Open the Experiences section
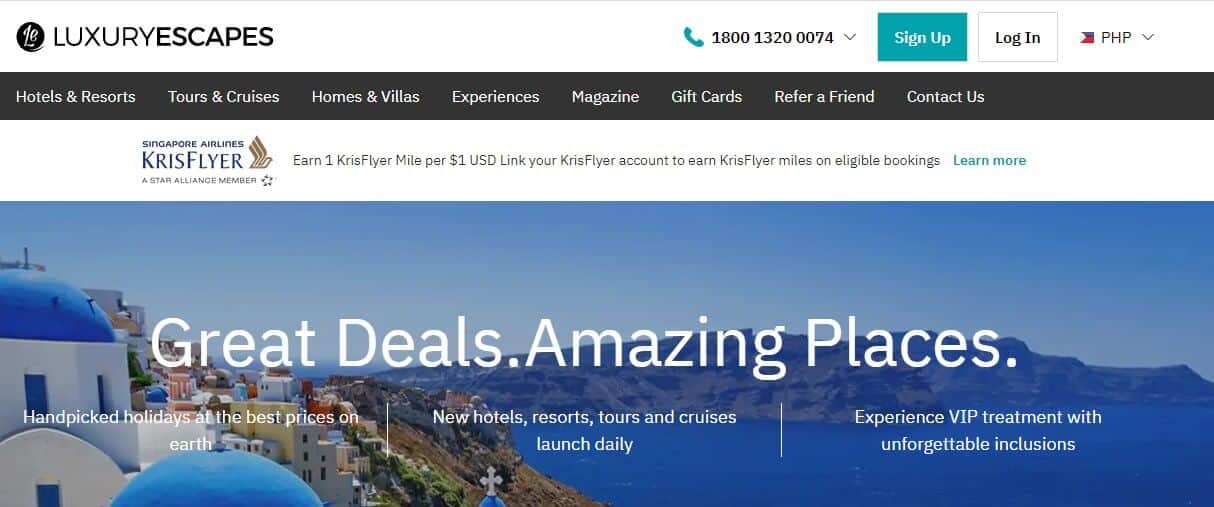 pos(496,97)
